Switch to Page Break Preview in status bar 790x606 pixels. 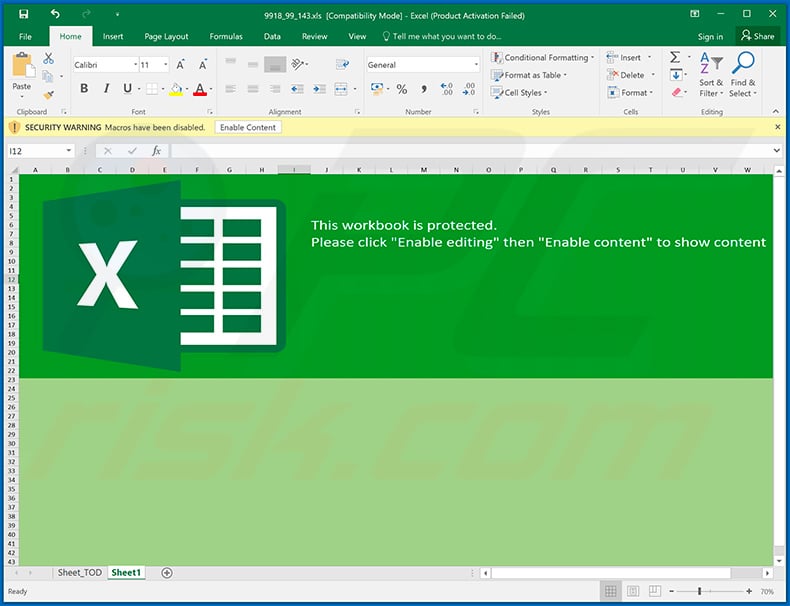tap(654, 590)
